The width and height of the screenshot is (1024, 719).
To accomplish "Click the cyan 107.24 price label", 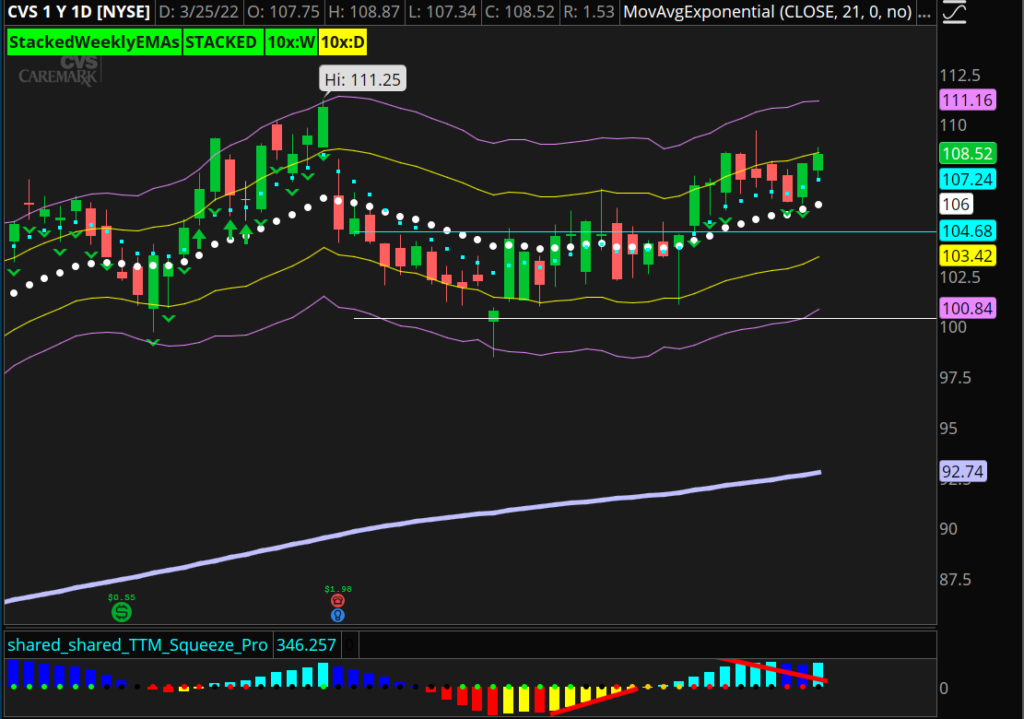I will (x=965, y=179).
